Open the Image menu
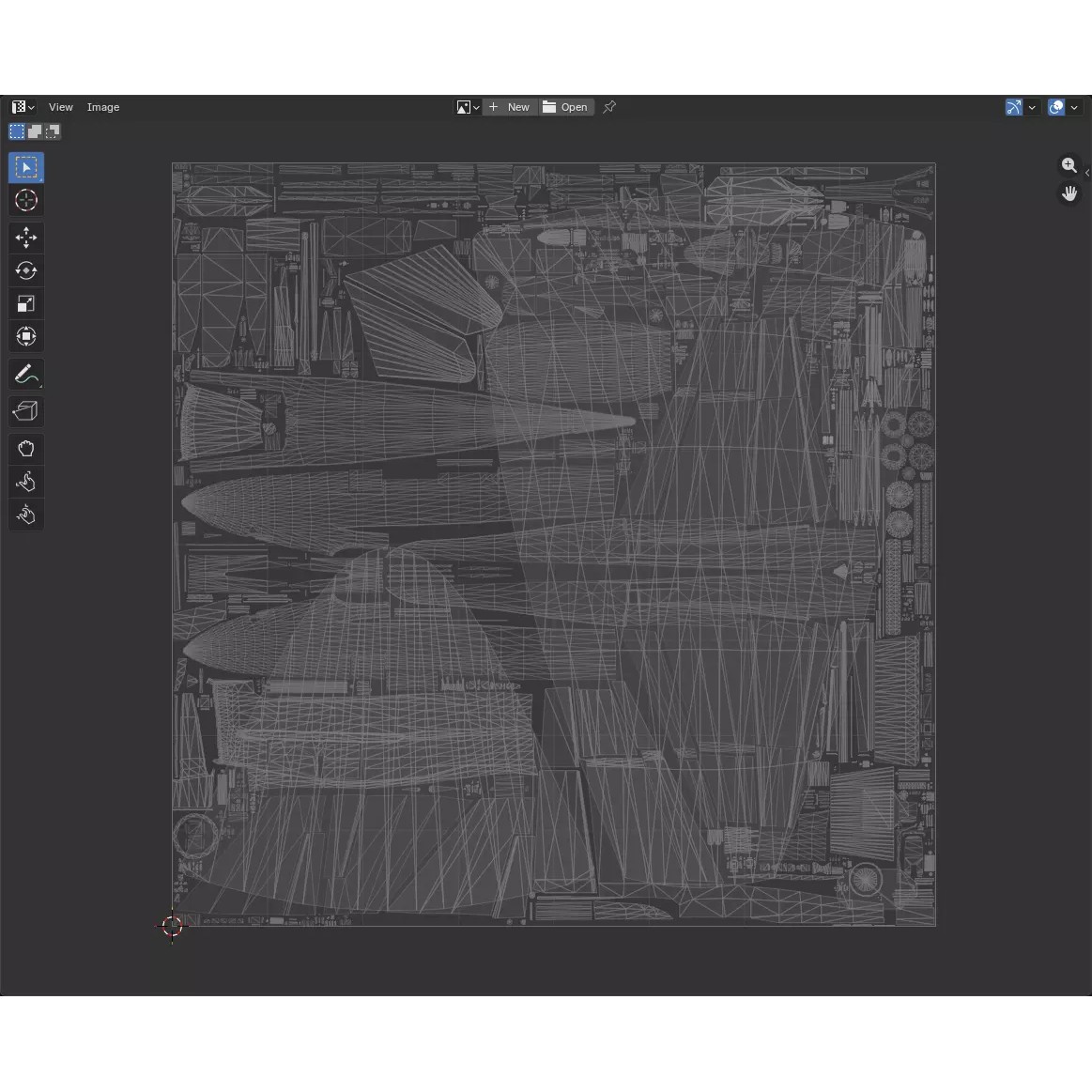 (103, 107)
